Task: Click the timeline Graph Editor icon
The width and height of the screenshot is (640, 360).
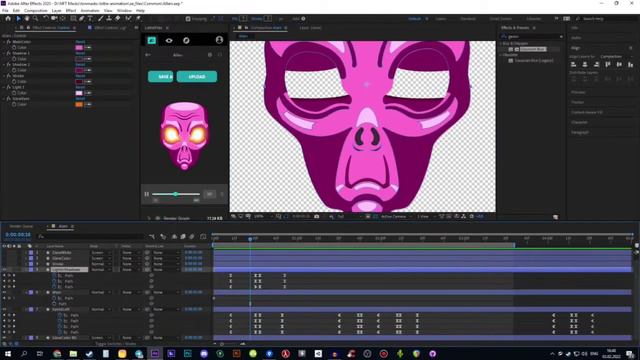Action: [x=203, y=236]
